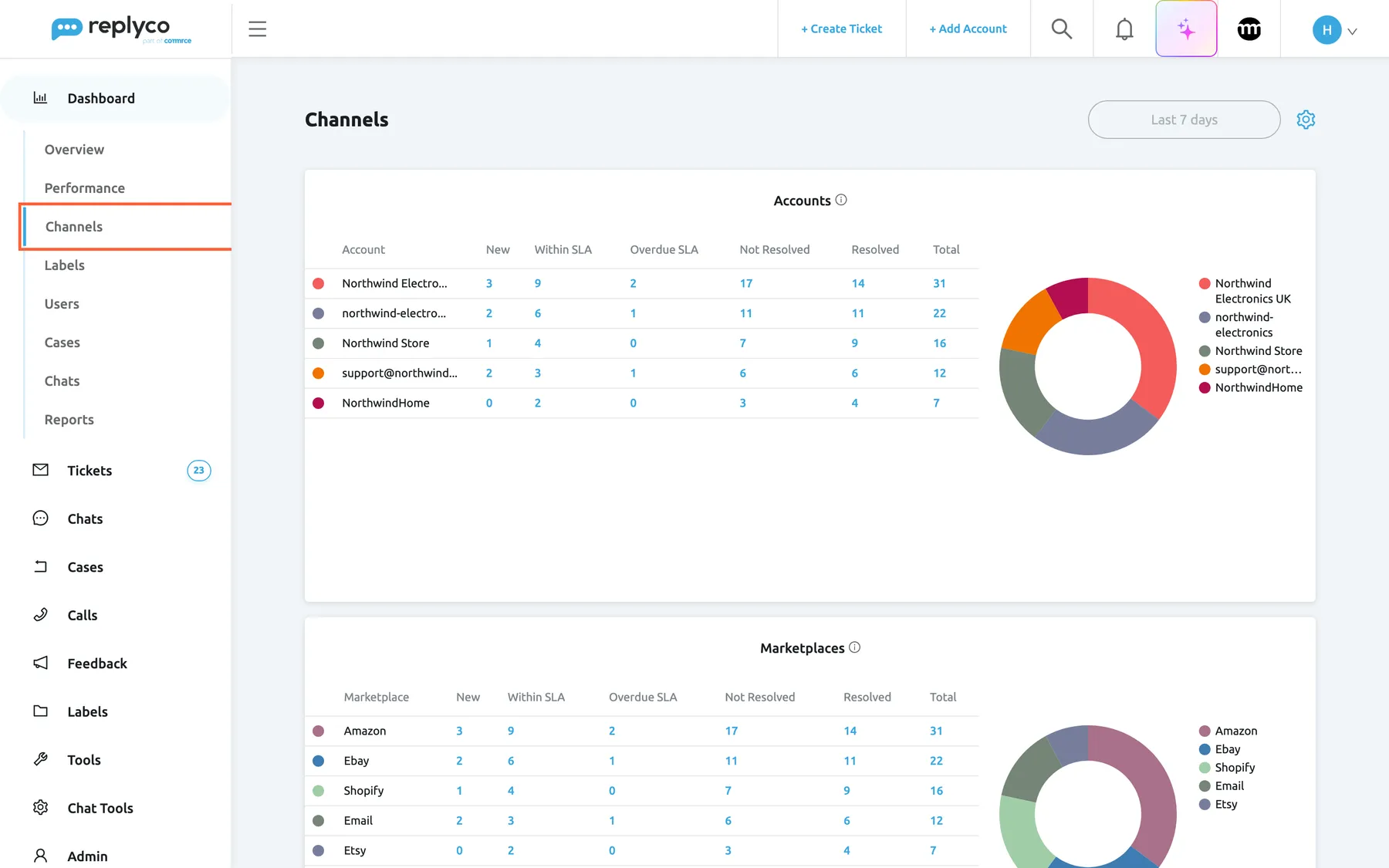Open Chats under Dashboard
The image size is (1389, 868).
(62, 381)
